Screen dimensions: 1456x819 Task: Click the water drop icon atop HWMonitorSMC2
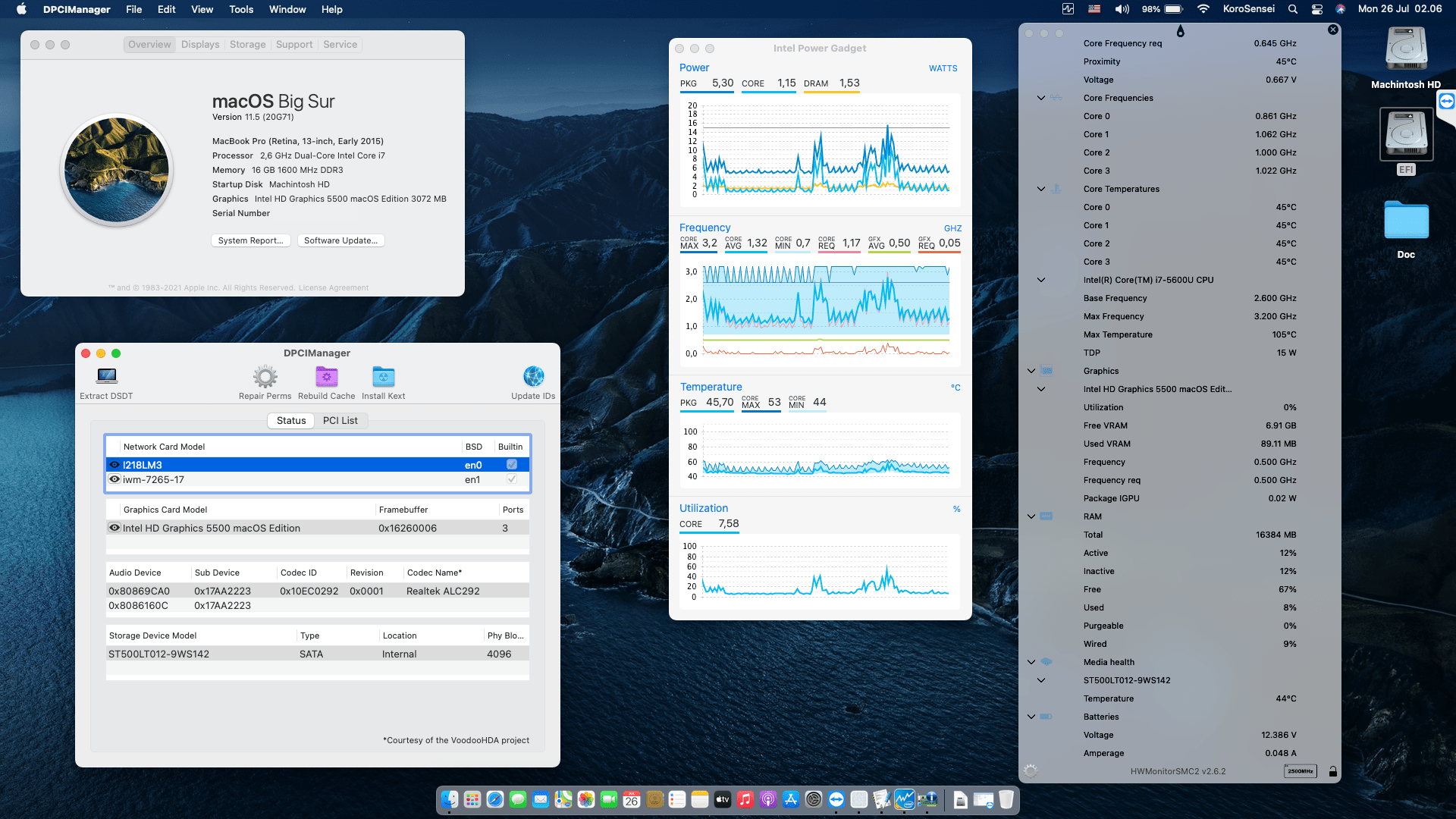coord(1180,31)
